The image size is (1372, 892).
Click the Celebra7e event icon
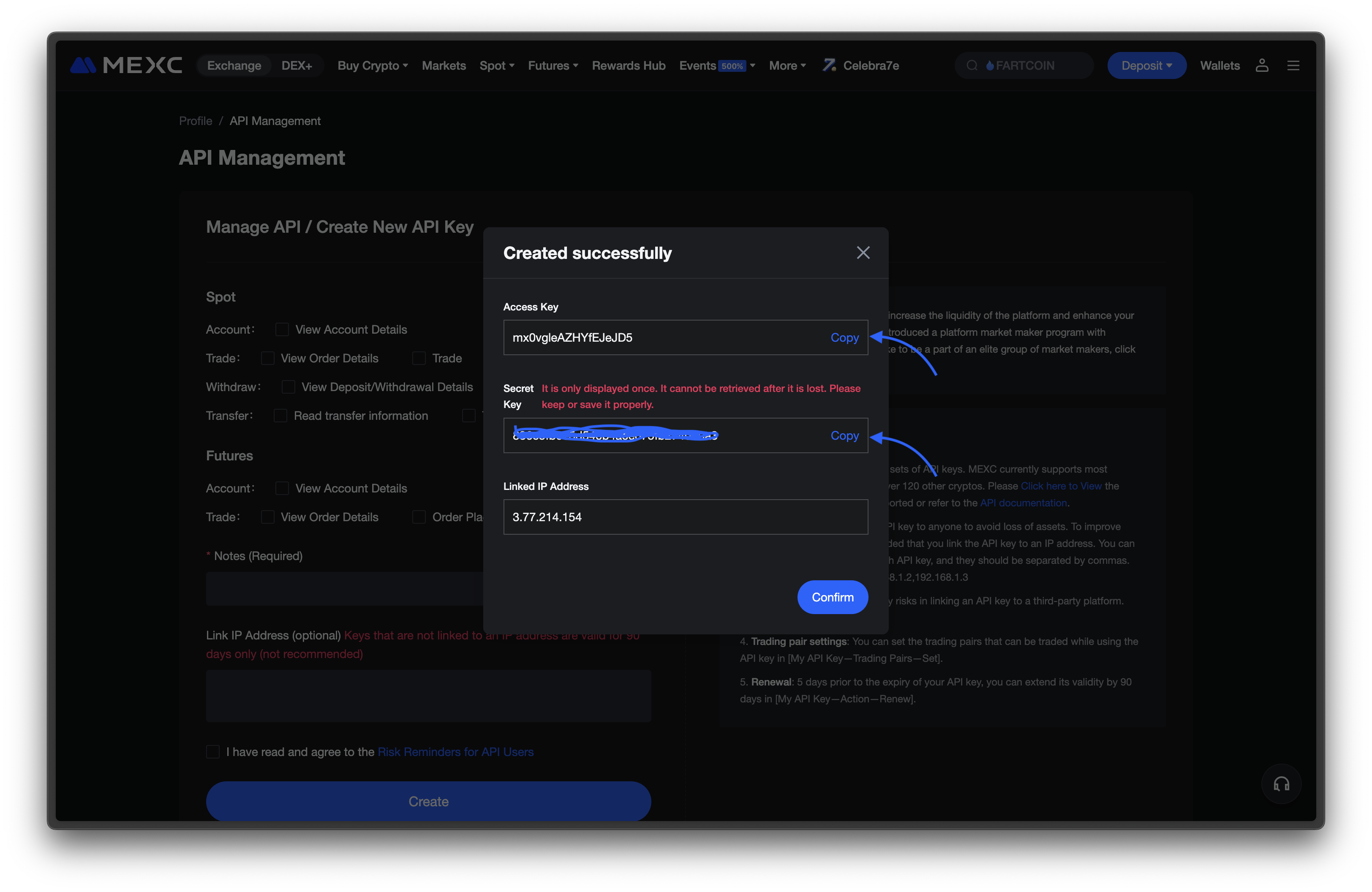pyautogui.click(x=830, y=65)
